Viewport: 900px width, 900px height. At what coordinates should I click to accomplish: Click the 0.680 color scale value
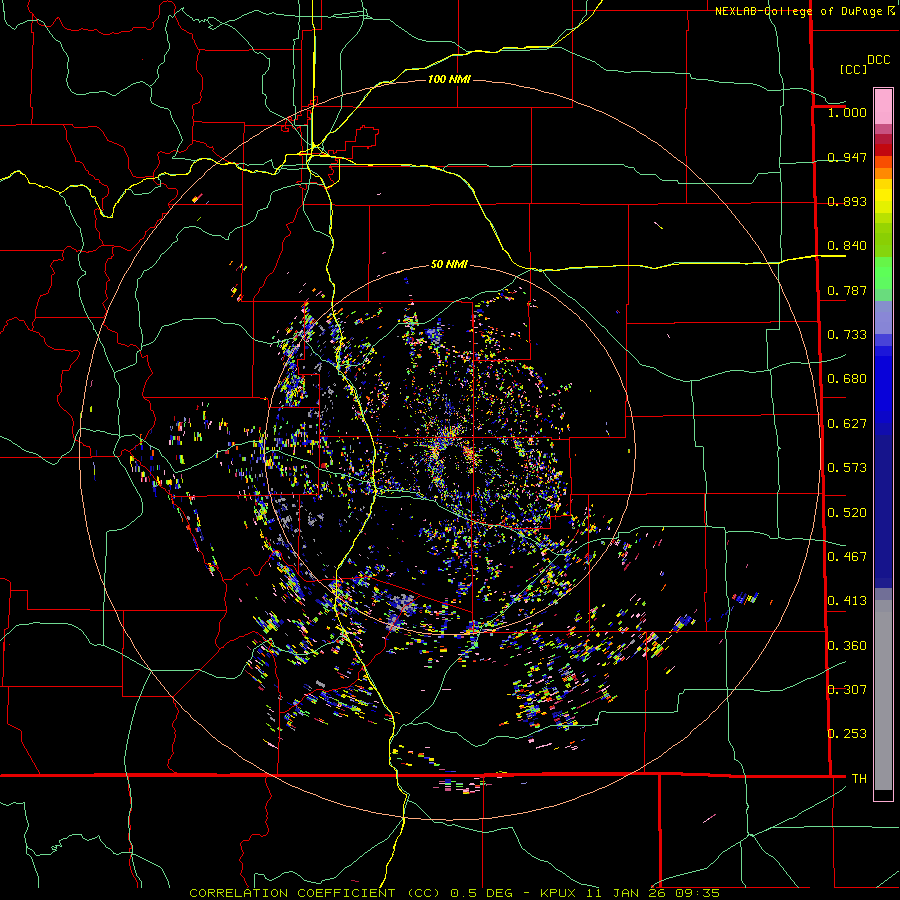pos(847,379)
